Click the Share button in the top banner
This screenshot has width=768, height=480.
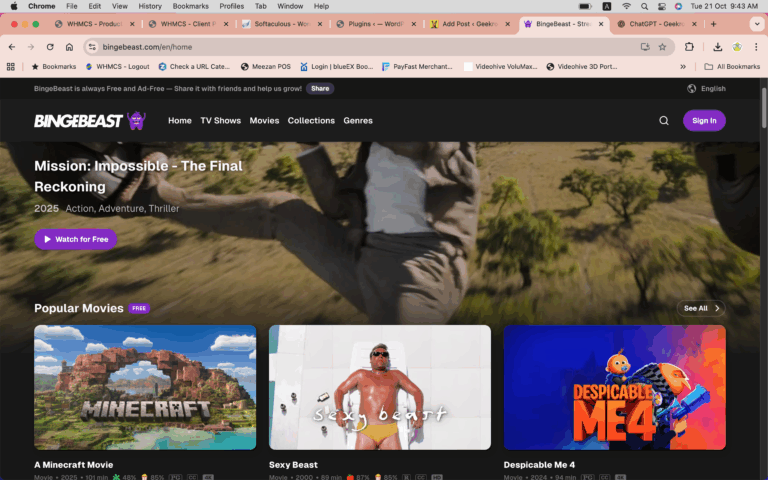(320, 89)
